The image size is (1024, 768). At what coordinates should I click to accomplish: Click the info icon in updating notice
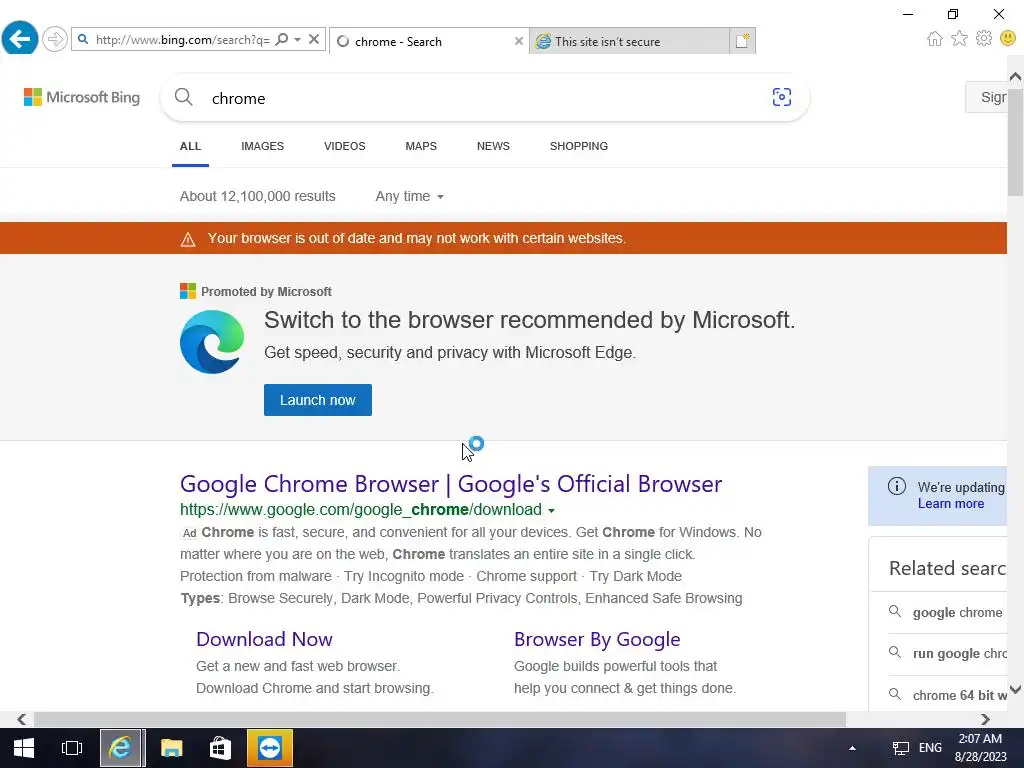click(897, 486)
